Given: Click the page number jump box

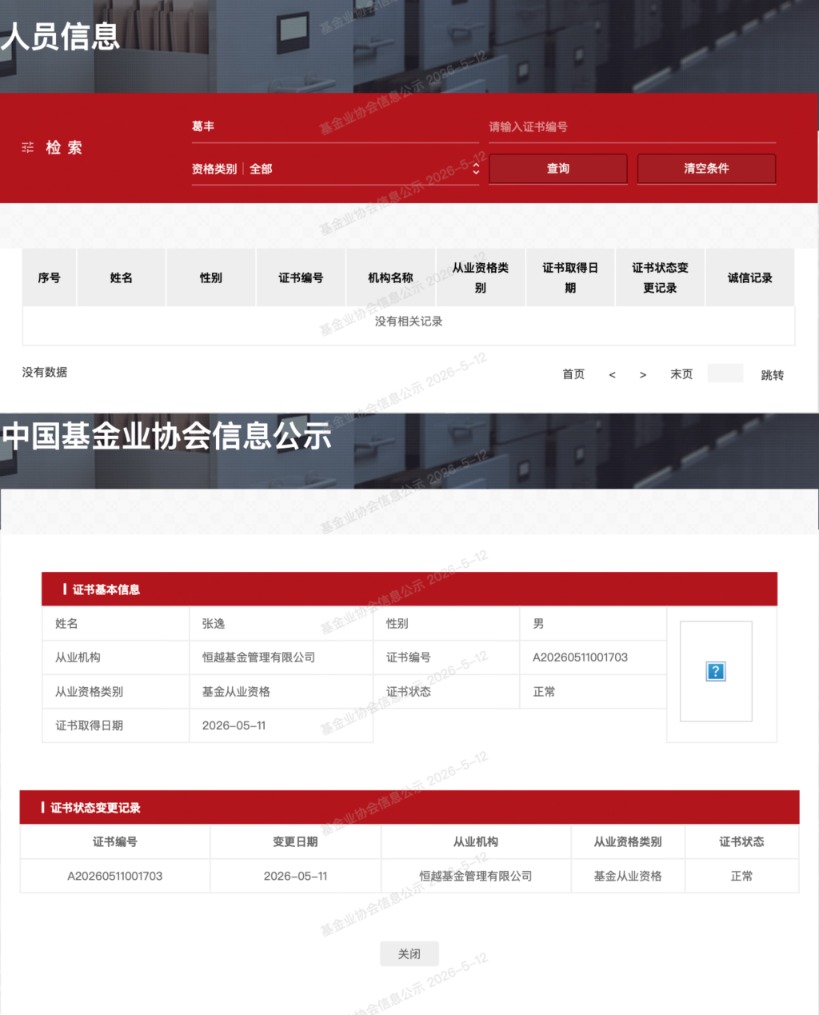Looking at the screenshot, I should tap(725, 374).
